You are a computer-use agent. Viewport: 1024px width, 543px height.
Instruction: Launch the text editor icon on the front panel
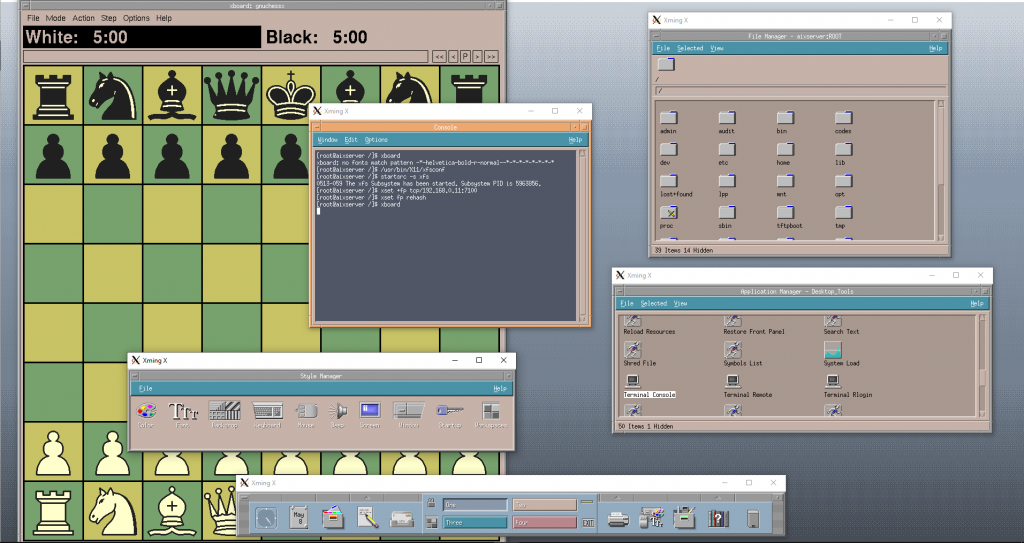coord(368,518)
